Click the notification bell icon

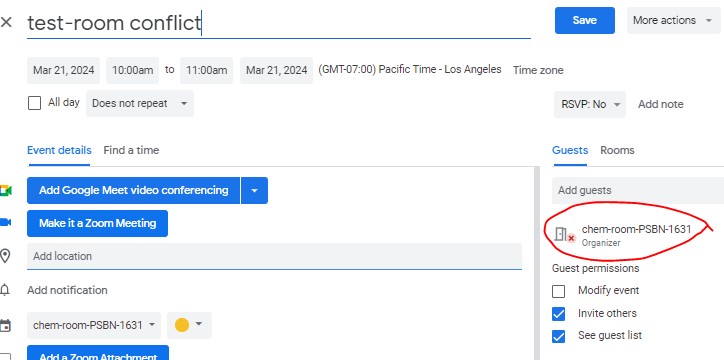tap(5, 290)
